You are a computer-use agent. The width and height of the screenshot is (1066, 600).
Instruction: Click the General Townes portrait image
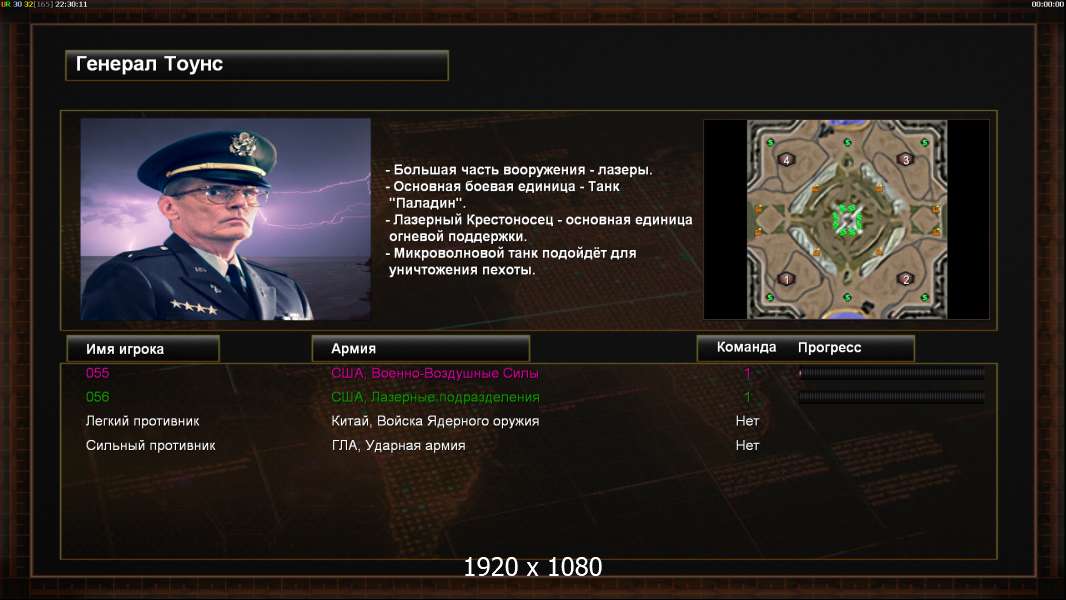226,219
